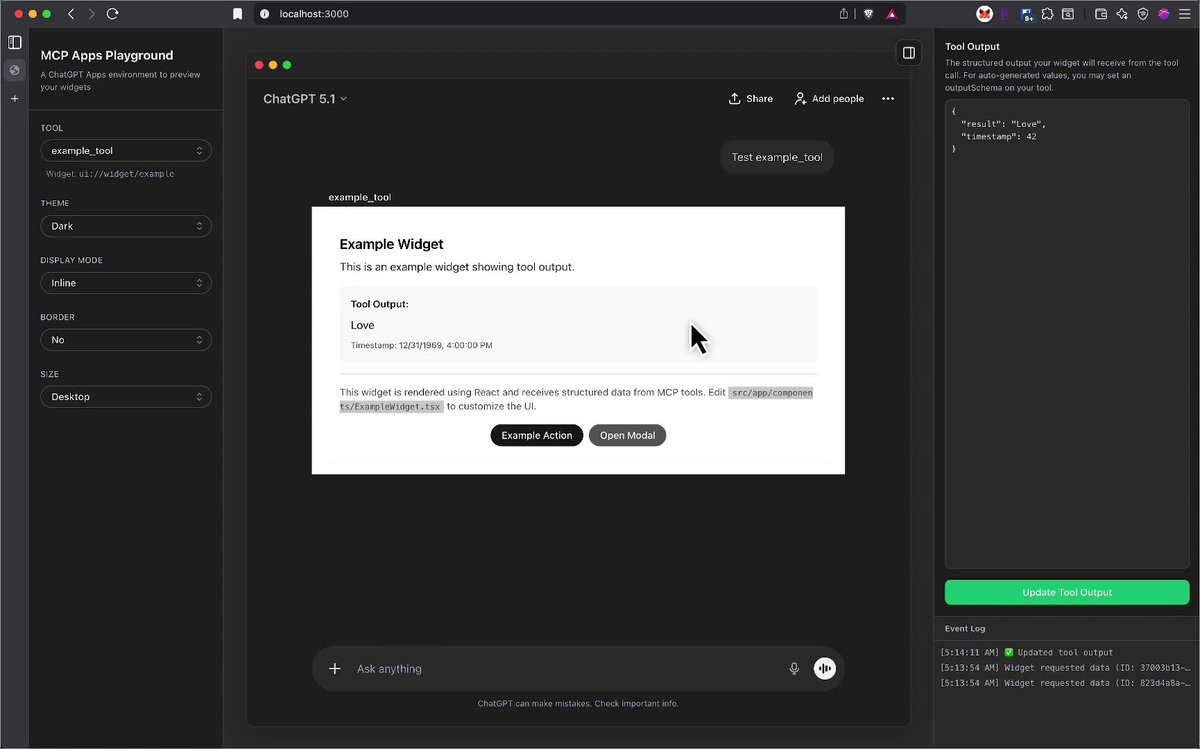This screenshot has height=749, width=1200.
Task: Open the browser hamburger menu
Action: click(x=1185, y=14)
